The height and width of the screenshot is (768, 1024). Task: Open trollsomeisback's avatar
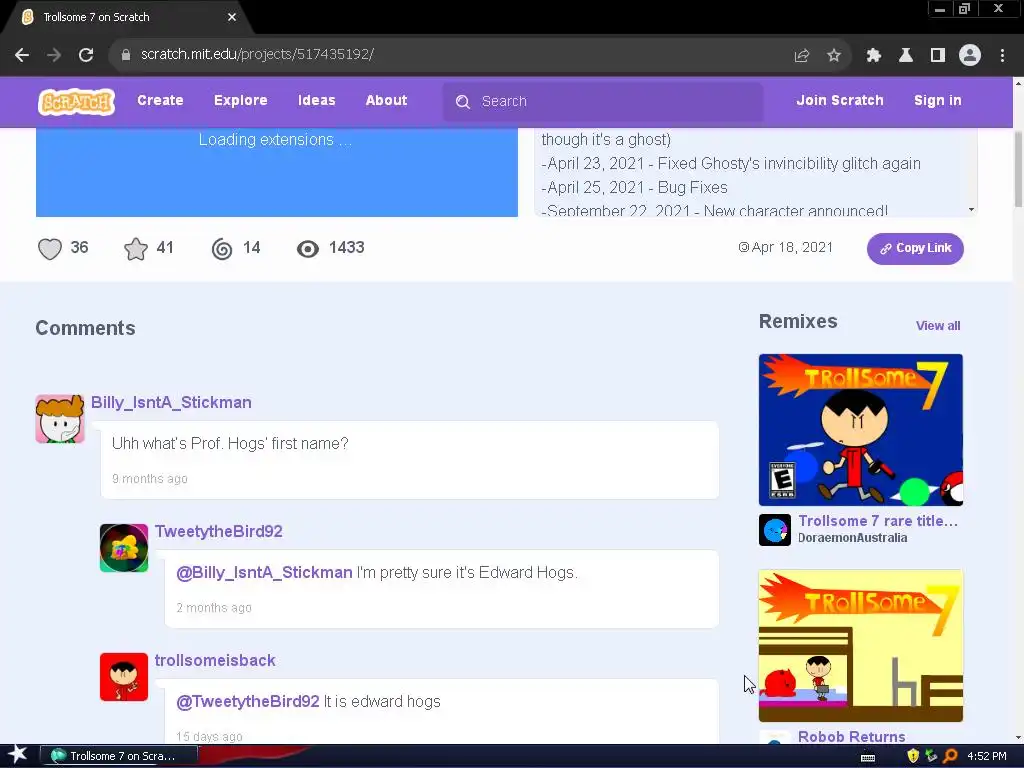click(x=124, y=677)
